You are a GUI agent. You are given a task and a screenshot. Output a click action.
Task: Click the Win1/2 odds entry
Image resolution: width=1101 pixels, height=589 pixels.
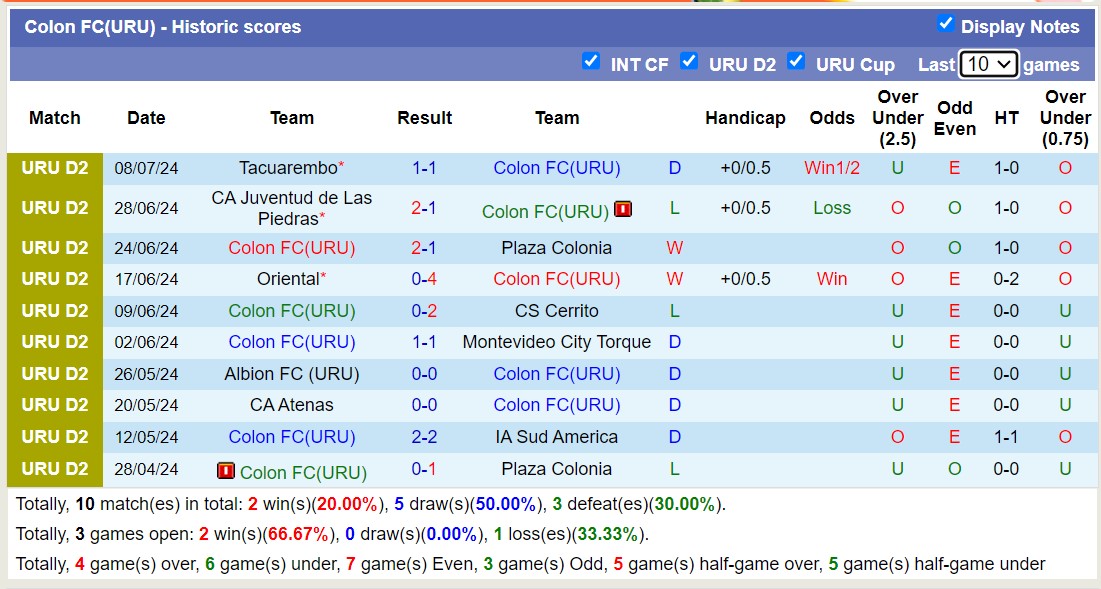tap(832, 168)
